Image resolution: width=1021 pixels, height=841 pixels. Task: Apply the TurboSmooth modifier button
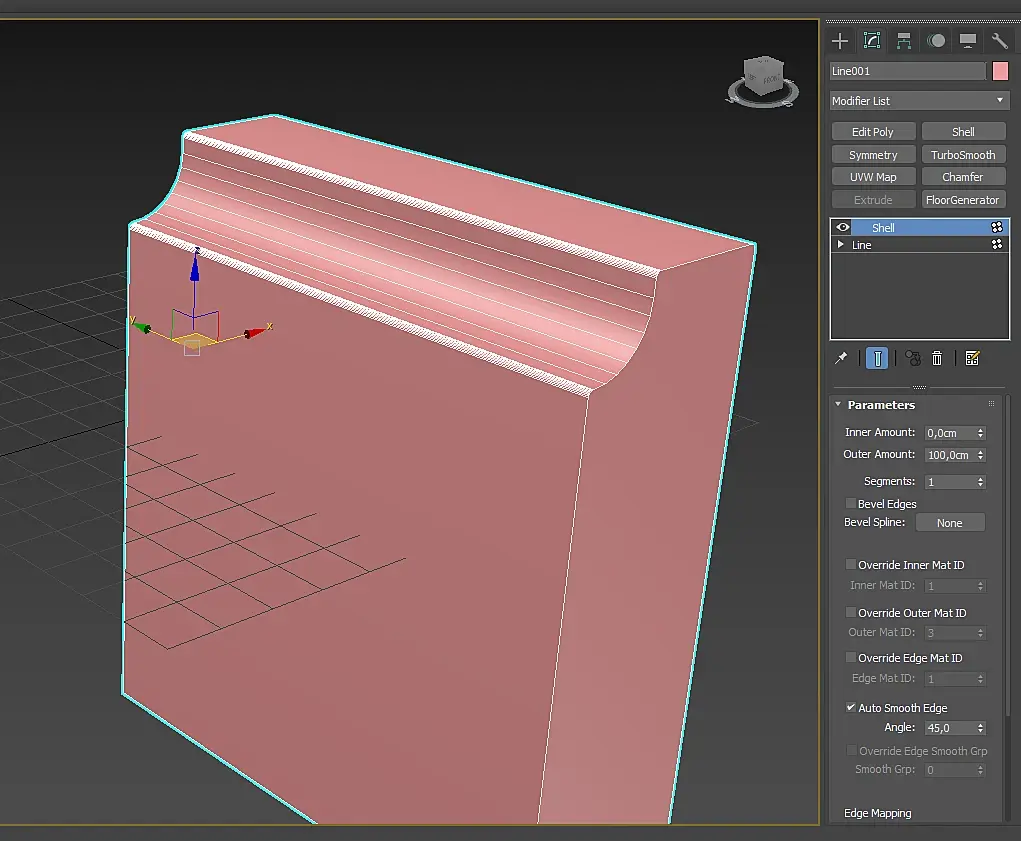click(x=963, y=155)
